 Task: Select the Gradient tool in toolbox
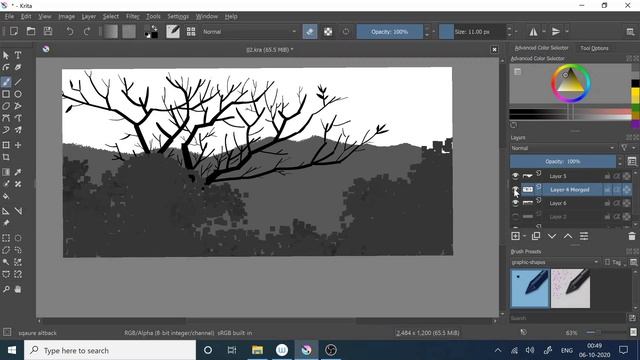6,172
